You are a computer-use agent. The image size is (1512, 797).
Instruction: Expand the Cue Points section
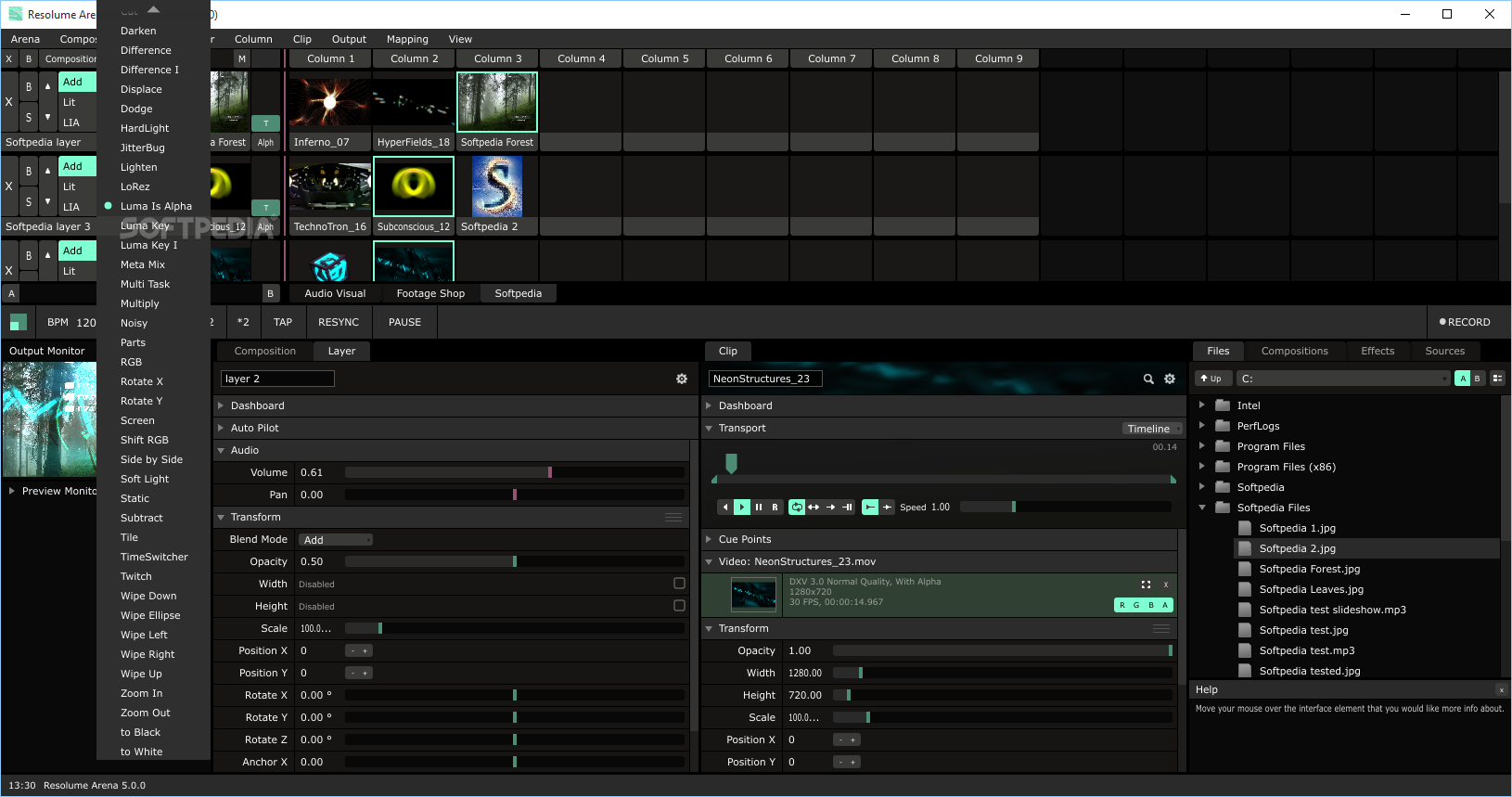709,539
